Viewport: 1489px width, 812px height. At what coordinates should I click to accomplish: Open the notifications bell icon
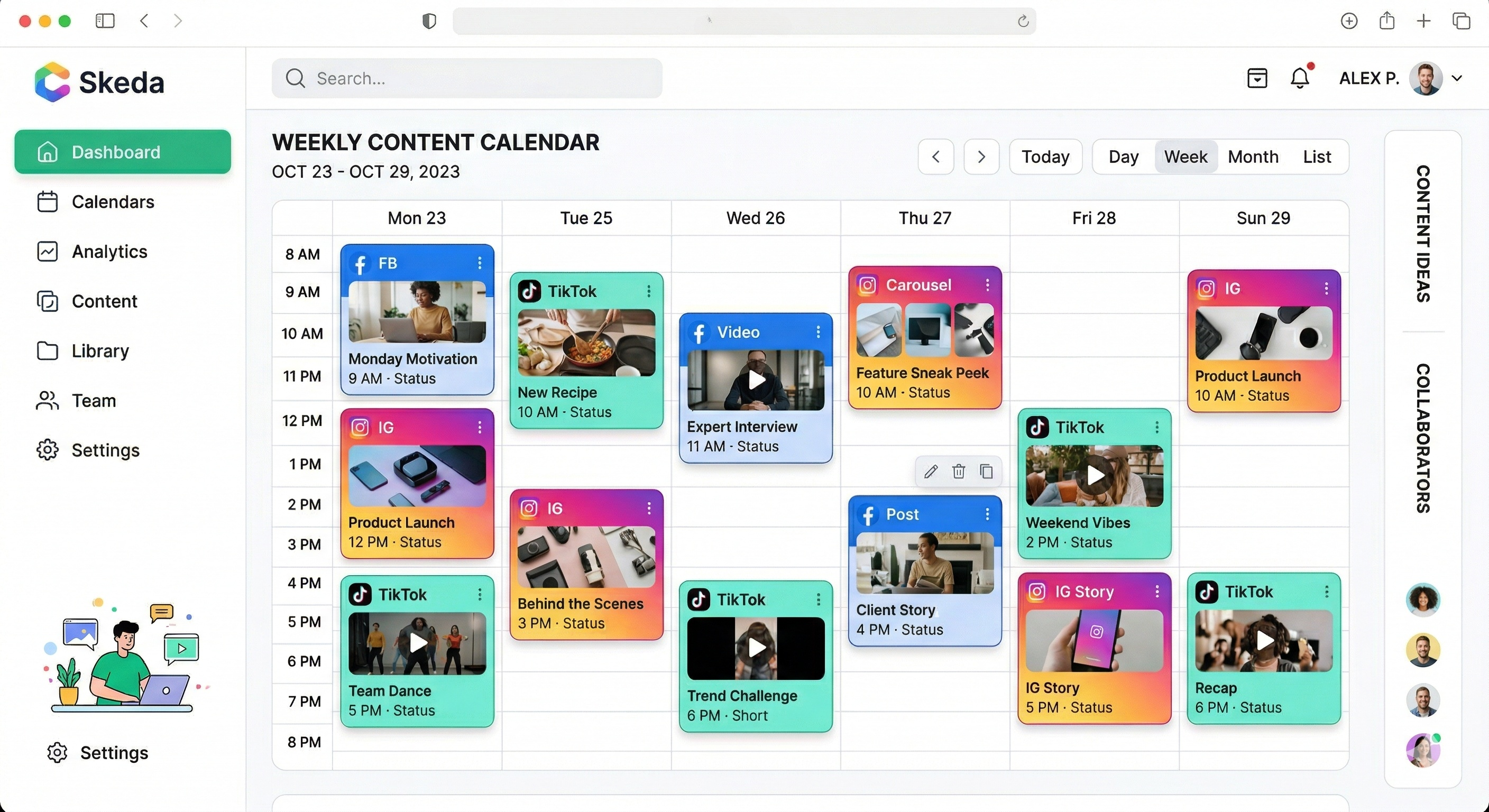click(1300, 78)
